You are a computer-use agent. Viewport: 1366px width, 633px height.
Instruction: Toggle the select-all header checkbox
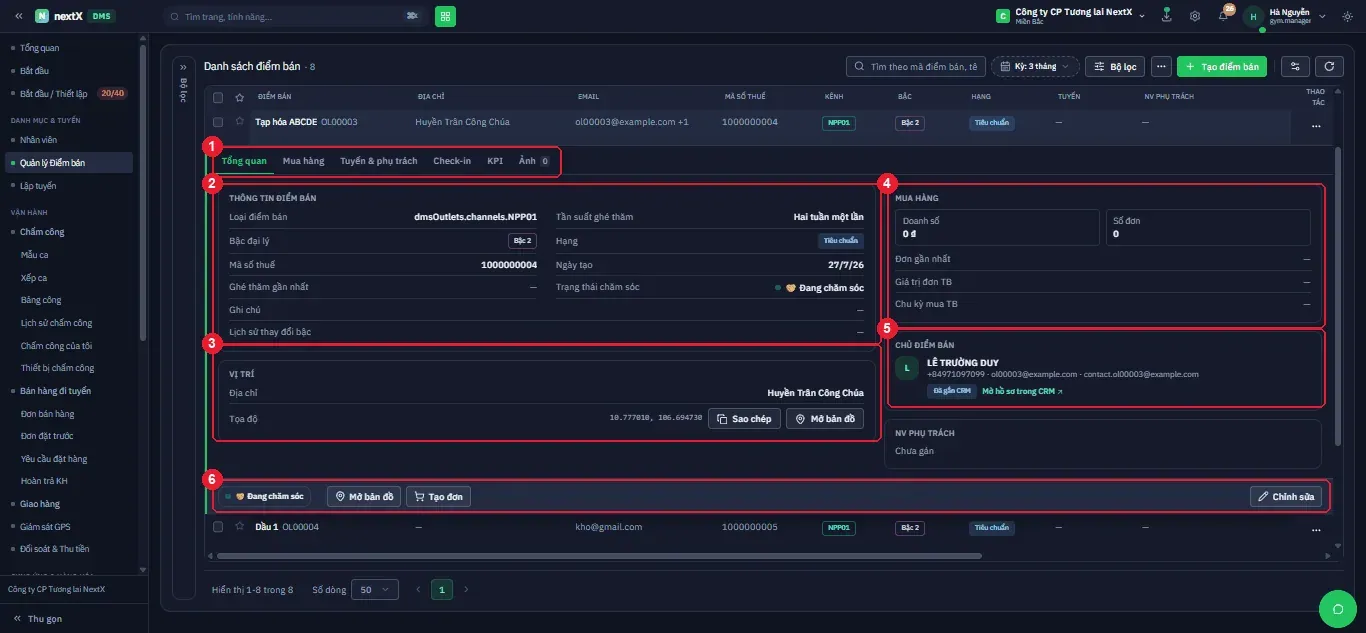tap(218, 97)
